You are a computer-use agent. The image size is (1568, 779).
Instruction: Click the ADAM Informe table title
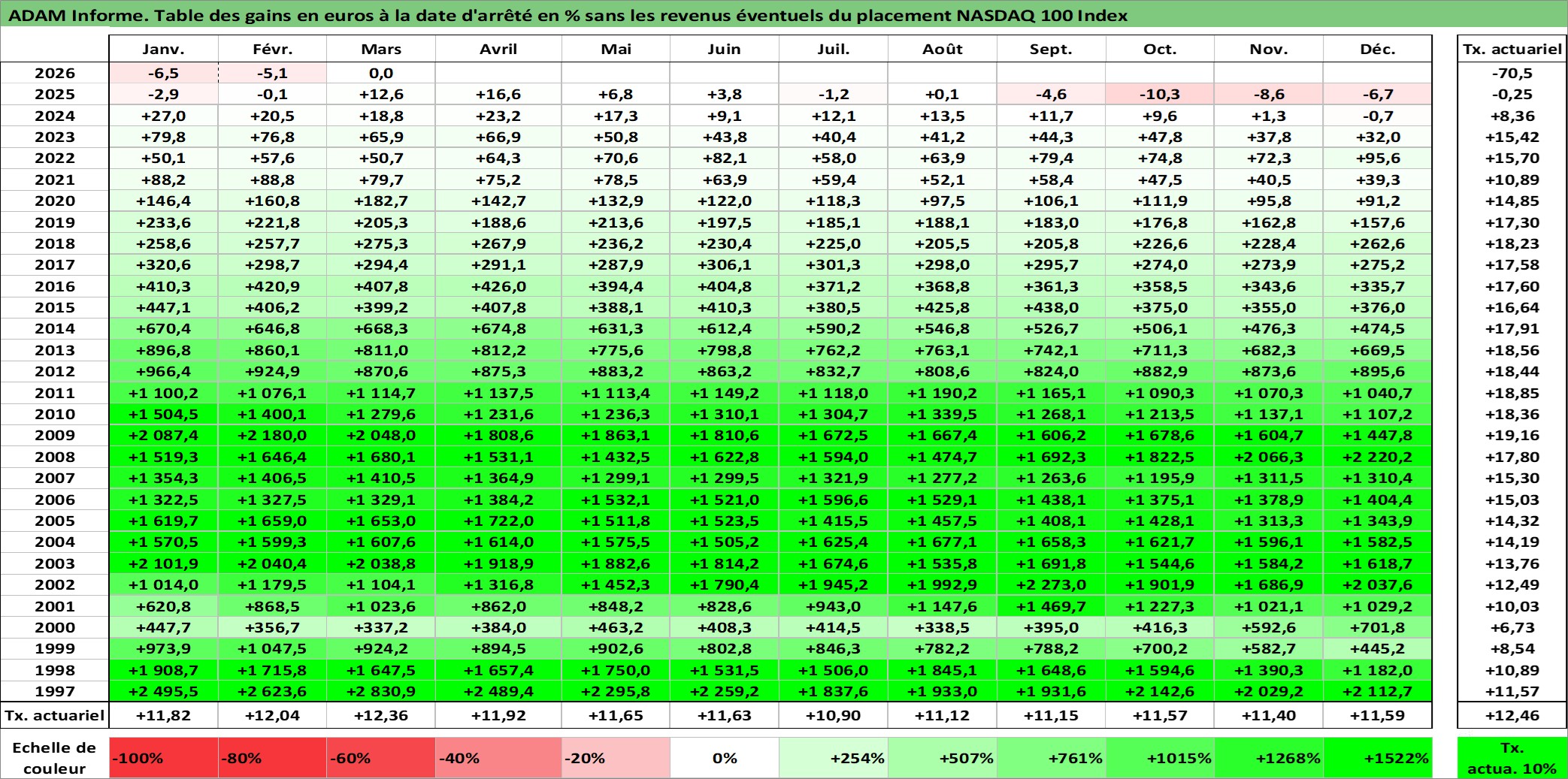tap(568, 16)
